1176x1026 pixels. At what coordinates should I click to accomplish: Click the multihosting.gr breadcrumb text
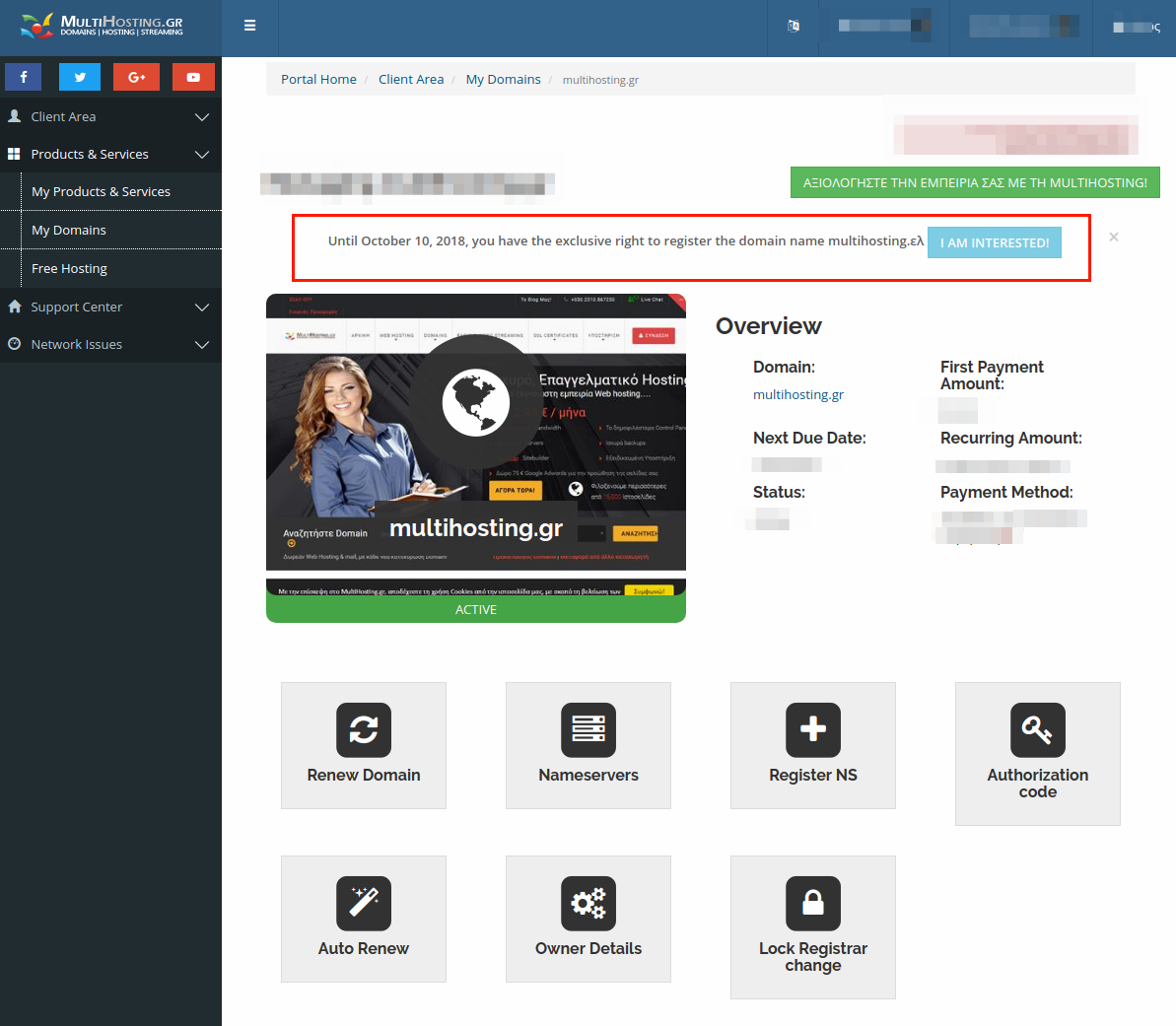pos(600,80)
